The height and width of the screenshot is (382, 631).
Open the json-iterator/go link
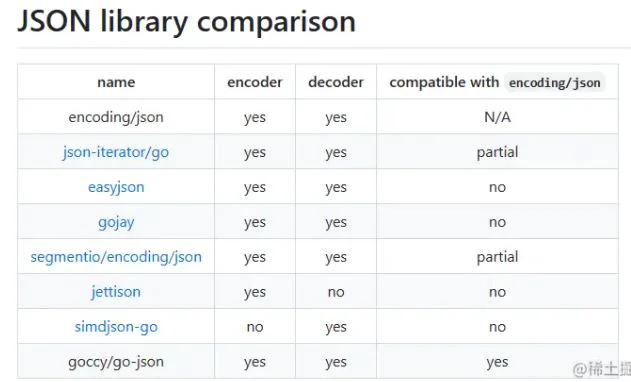point(116,152)
